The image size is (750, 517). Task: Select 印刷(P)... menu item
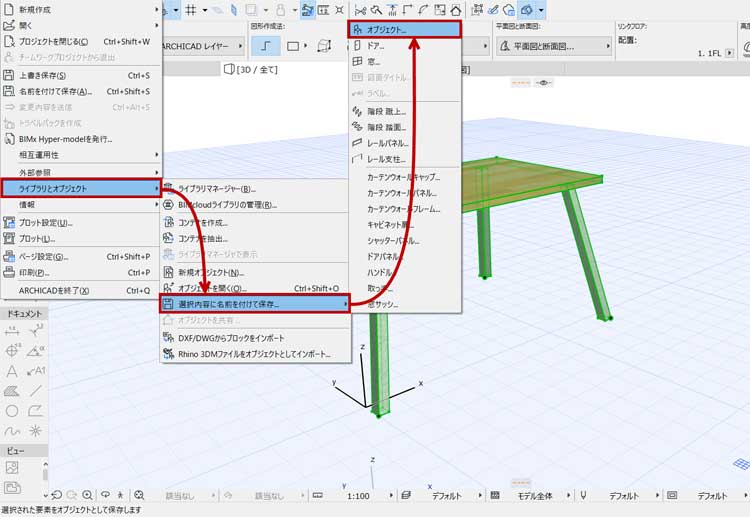click(x=82, y=273)
